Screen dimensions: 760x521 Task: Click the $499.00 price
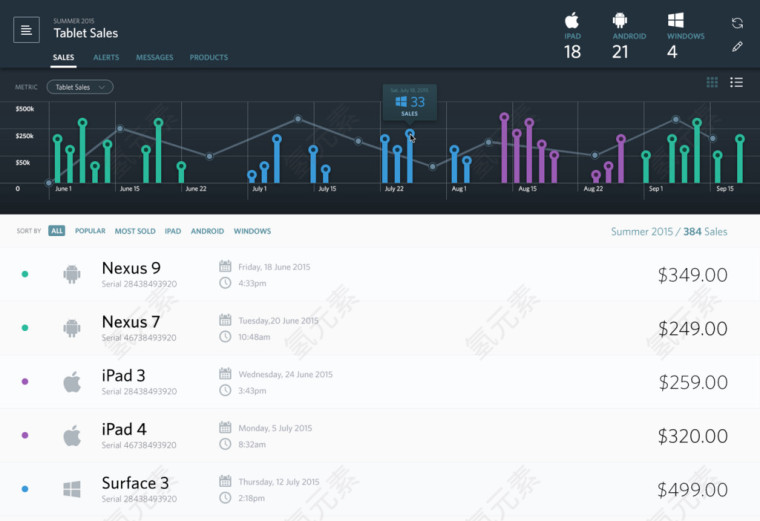pyautogui.click(x=693, y=490)
